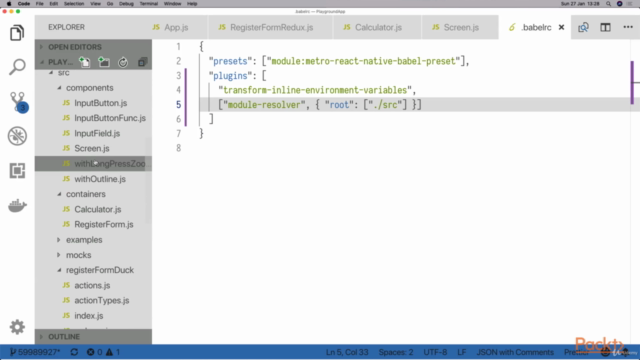Viewport: 640px width, 360px height.
Task: Open the Apple menu
Action: (x=9, y=4)
